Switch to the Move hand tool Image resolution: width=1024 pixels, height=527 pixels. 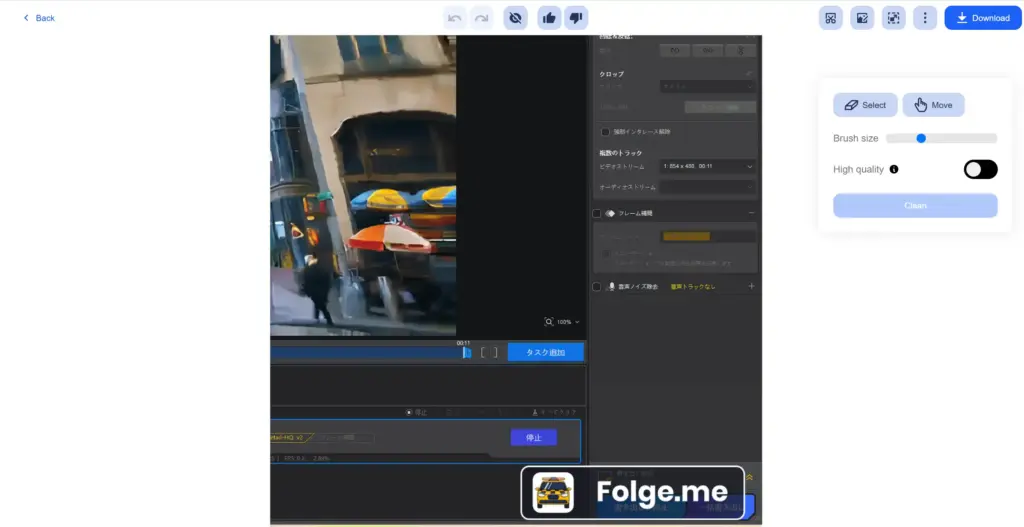click(933, 105)
